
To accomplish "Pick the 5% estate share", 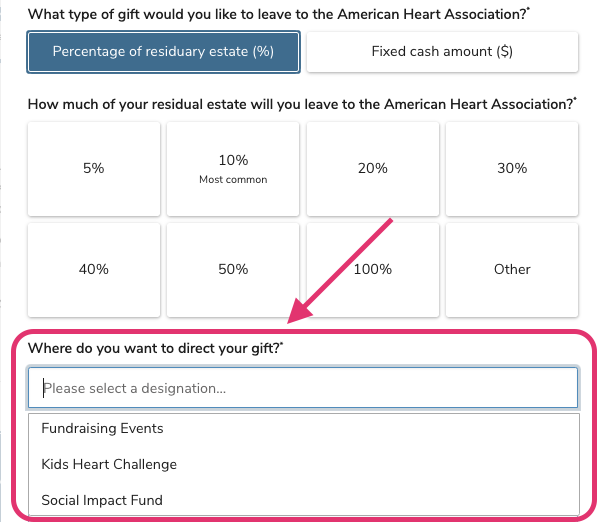I will click(94, 169).
